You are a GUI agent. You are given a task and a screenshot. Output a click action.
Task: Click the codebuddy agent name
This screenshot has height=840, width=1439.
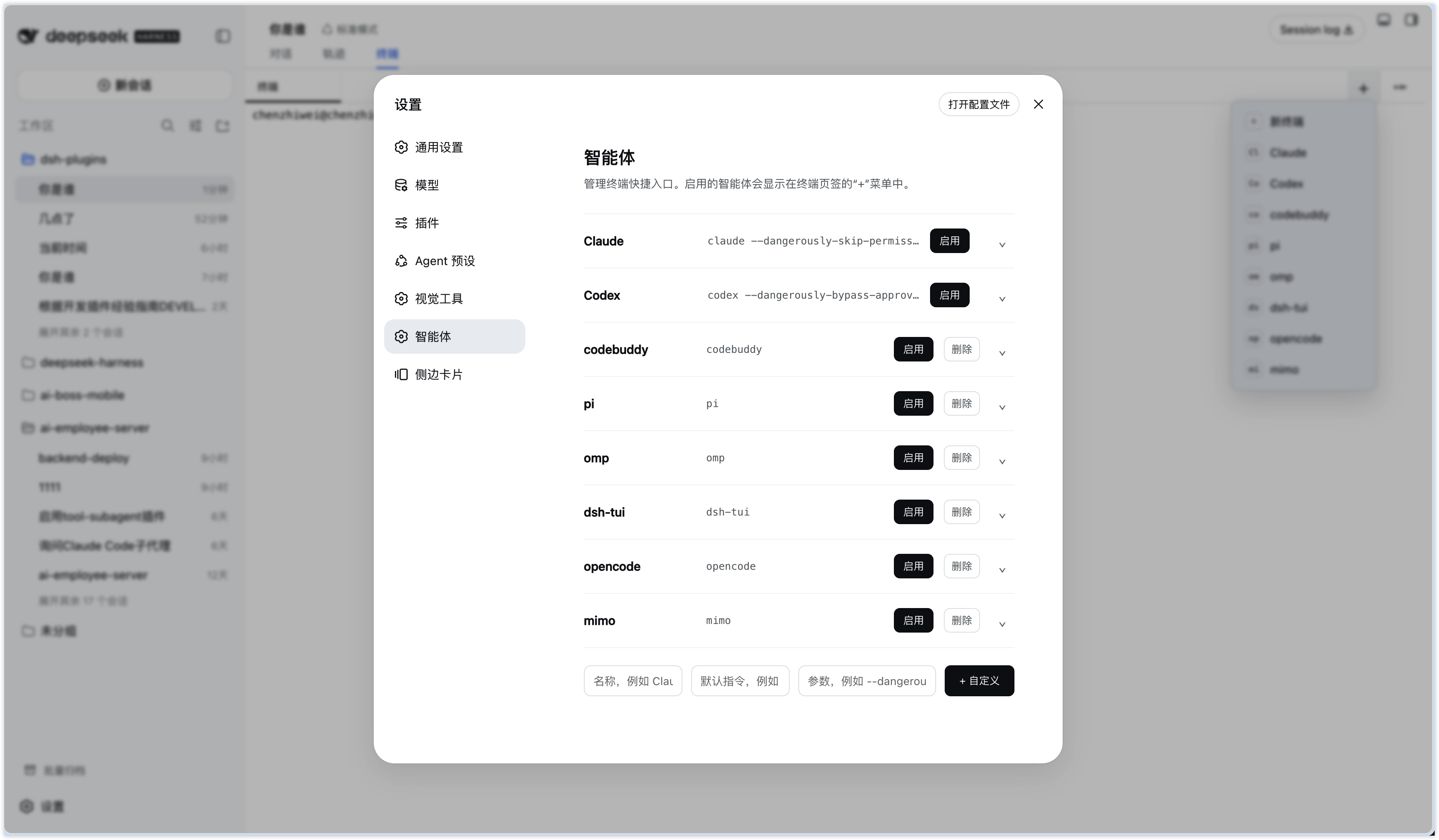click(x=616, y=349)
